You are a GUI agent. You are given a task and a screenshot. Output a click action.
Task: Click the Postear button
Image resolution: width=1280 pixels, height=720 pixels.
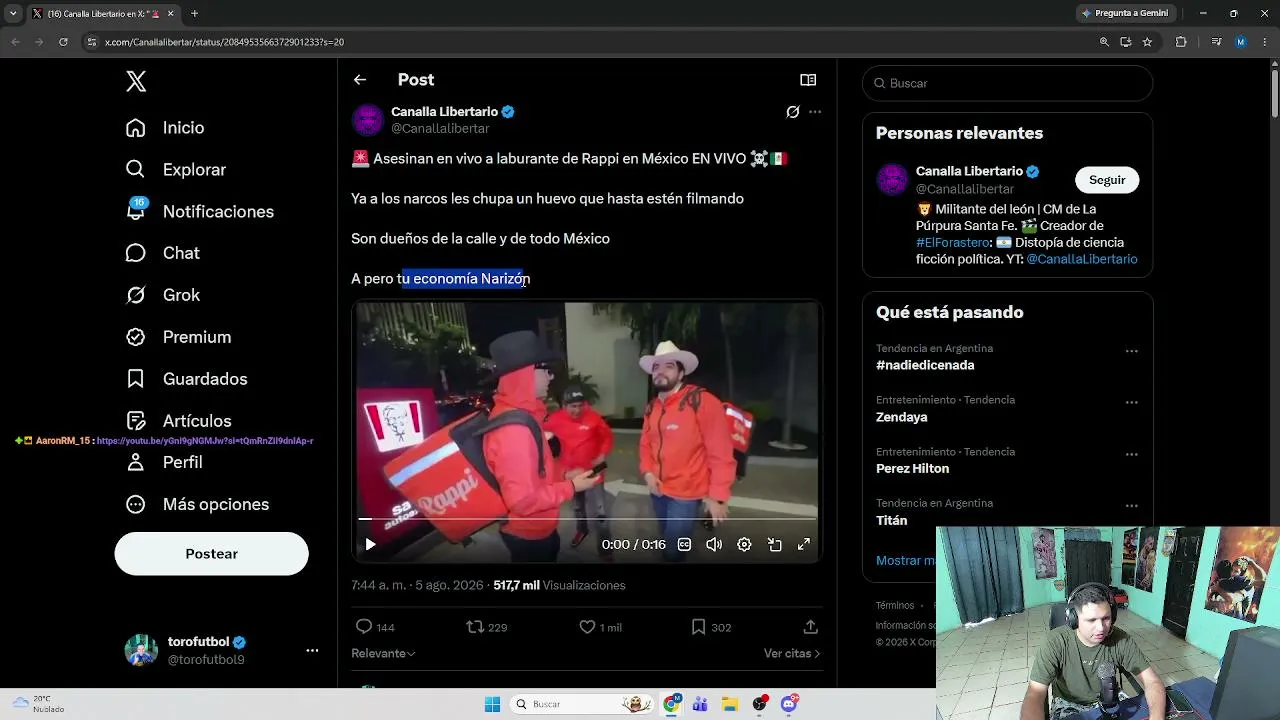212,554
